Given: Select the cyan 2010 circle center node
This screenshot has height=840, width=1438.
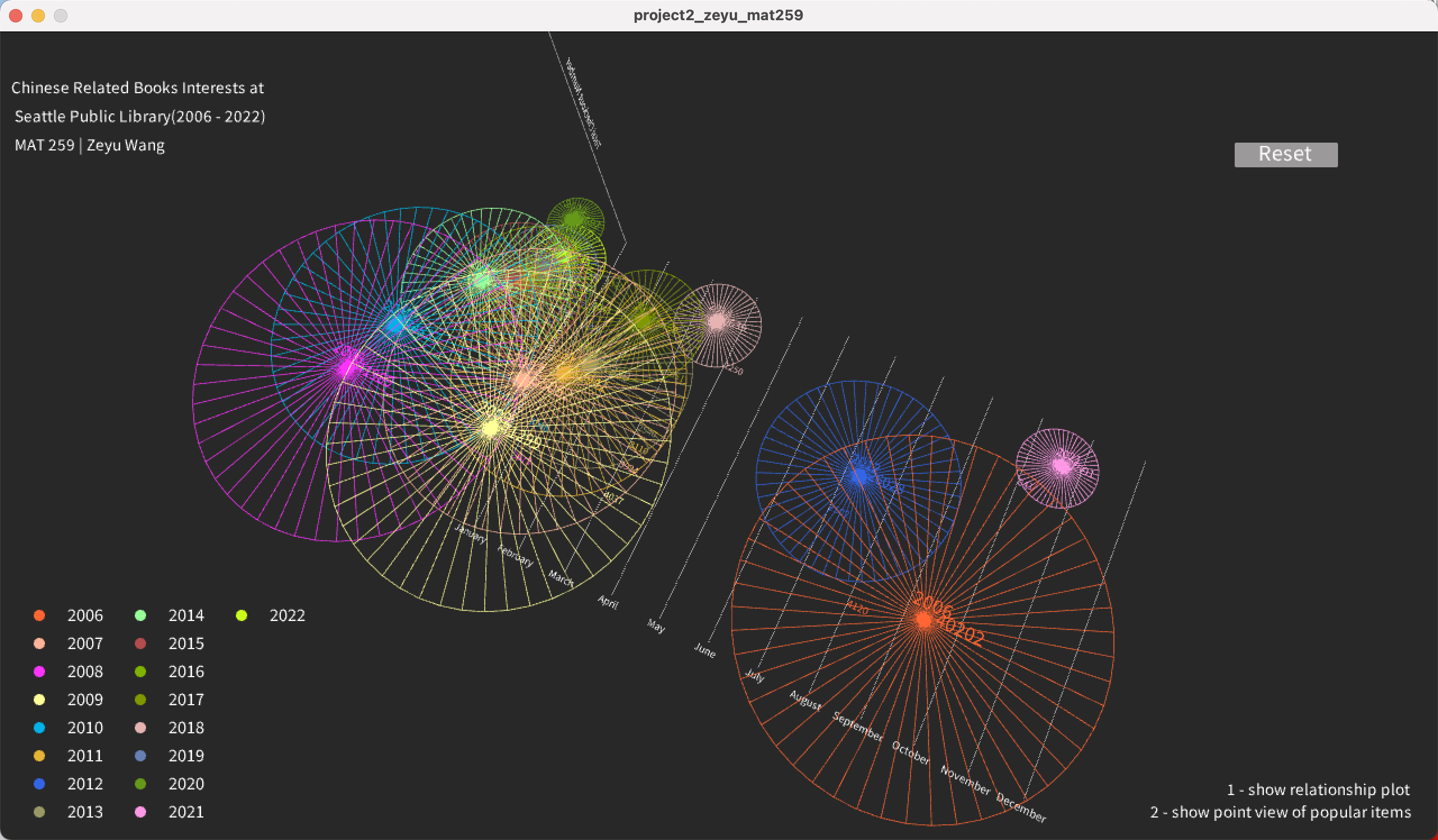Looking at the screenshot, I should (395, 325).
